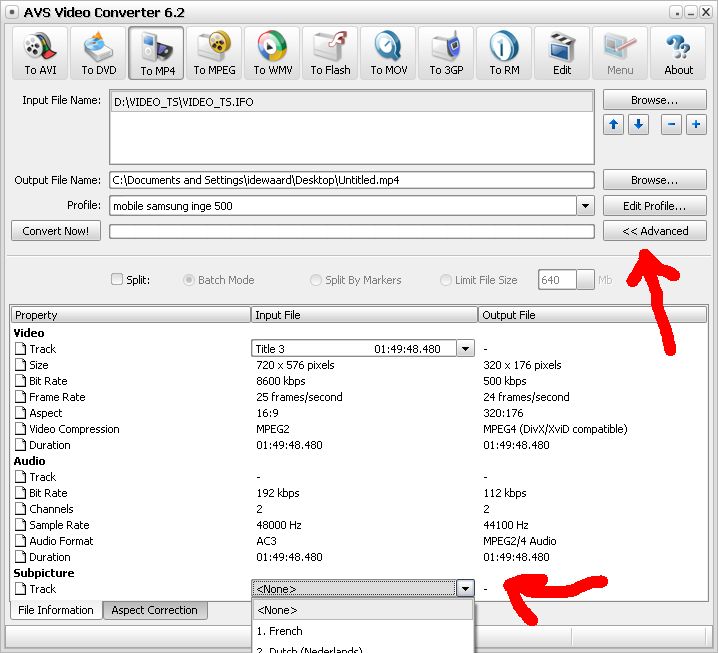This screenshot has height=653, width=718.
Task: Switch to the To MPEG format
Action: [x=214, y=53]
